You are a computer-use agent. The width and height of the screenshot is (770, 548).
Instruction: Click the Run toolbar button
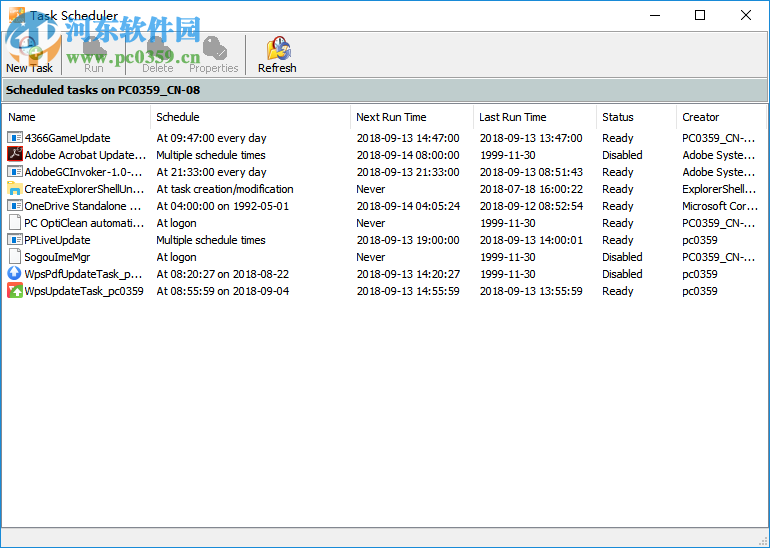coord(93,55)
